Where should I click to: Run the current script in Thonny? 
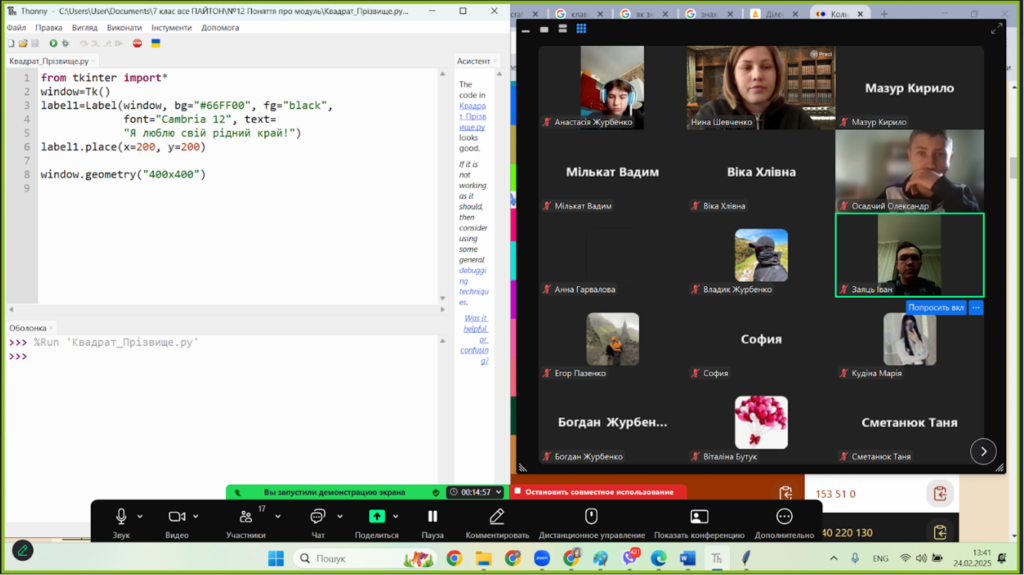53,43
